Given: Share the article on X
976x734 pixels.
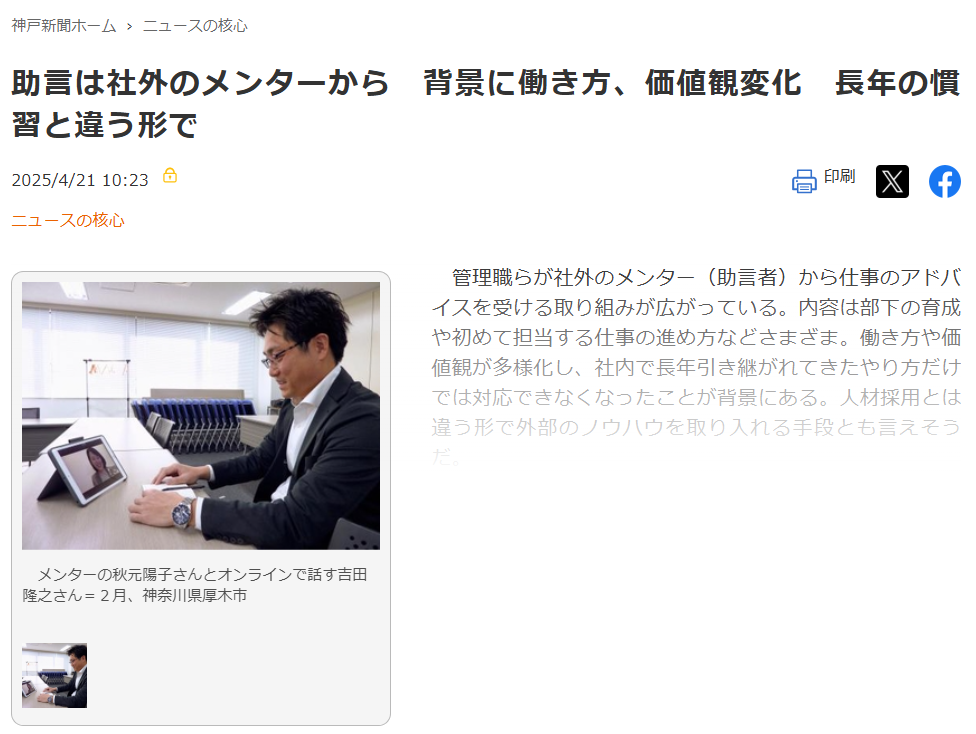Looking at the screenshot, I should [x=892, y=181].
